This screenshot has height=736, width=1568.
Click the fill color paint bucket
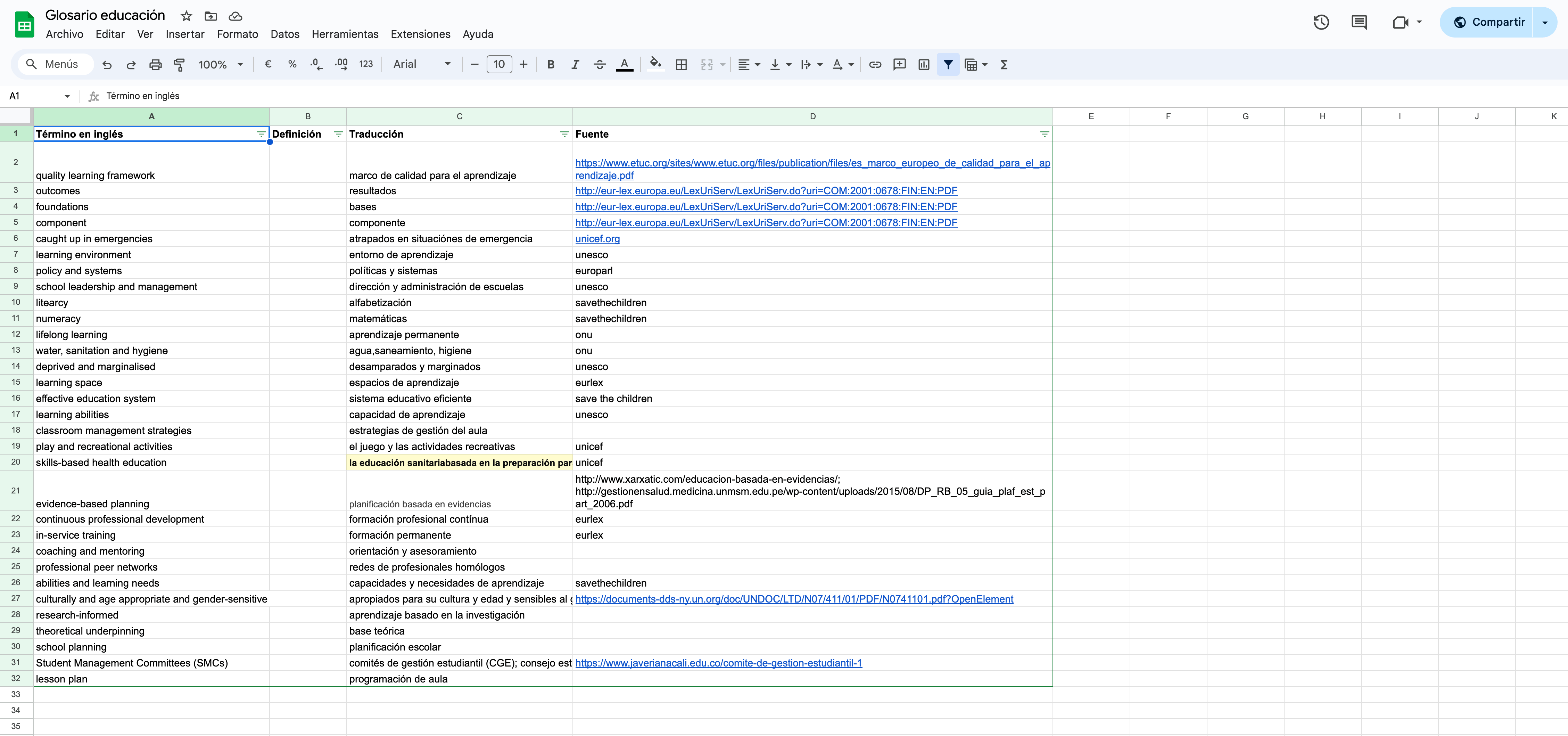[x=655, y=65]
